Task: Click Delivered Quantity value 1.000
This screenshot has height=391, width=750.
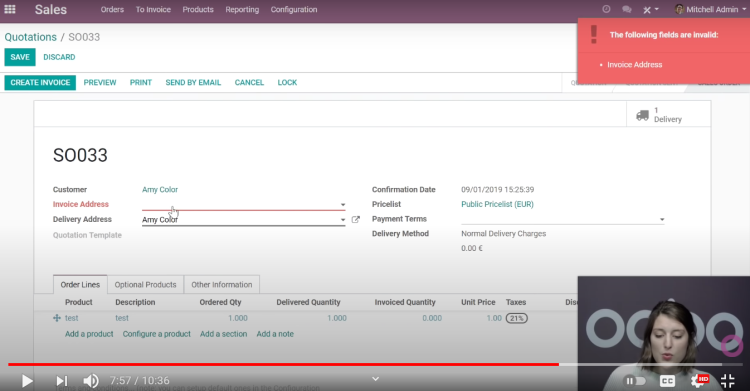Action: 337,318
